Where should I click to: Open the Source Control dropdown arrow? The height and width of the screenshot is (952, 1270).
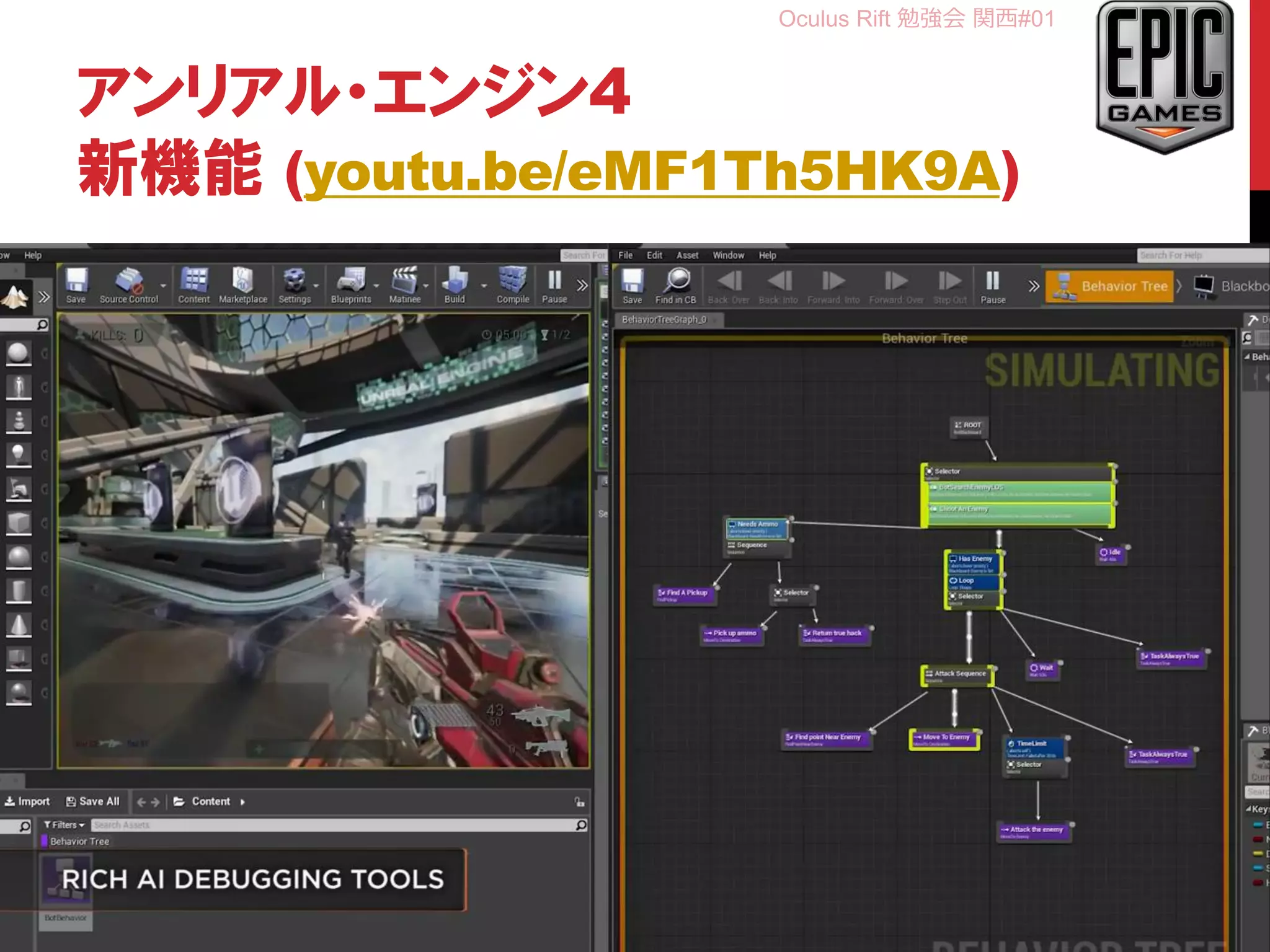[x=164, y=286]
